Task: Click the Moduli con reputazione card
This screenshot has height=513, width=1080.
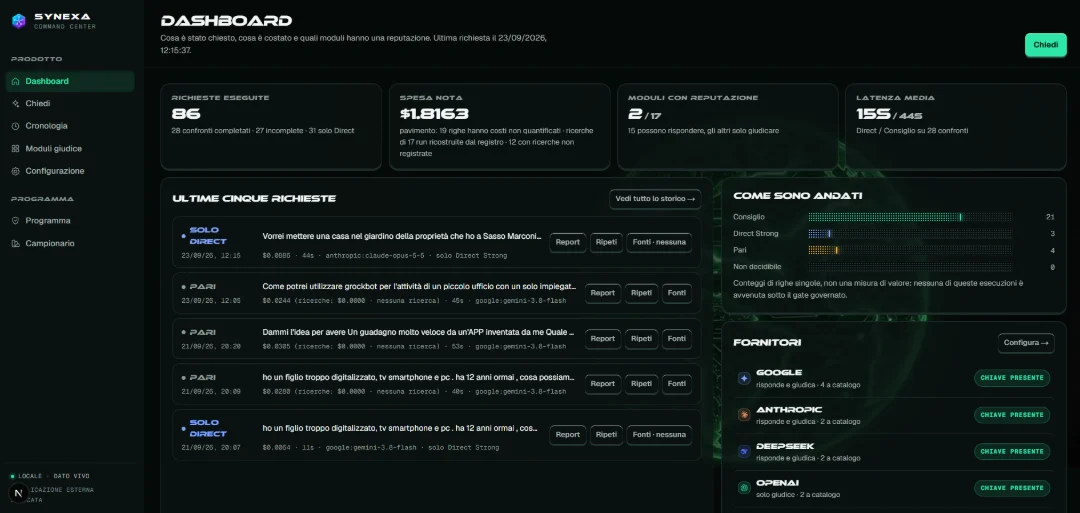Action: point(727,127)
